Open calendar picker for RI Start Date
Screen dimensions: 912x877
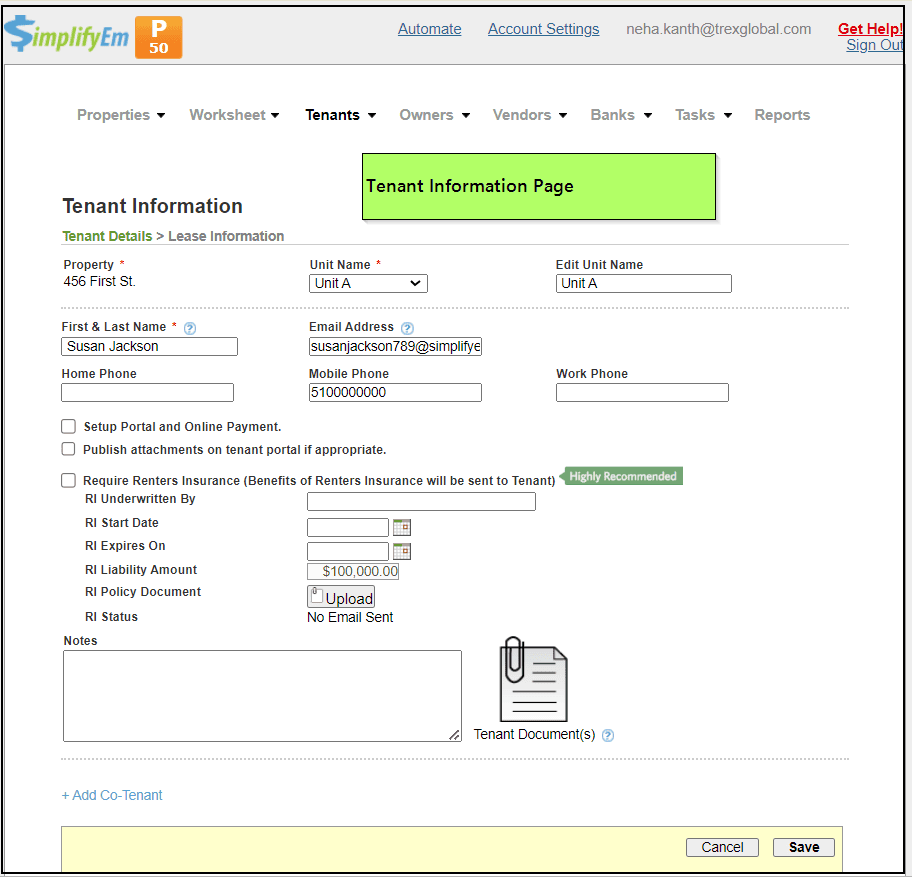(x=402, y=528)
